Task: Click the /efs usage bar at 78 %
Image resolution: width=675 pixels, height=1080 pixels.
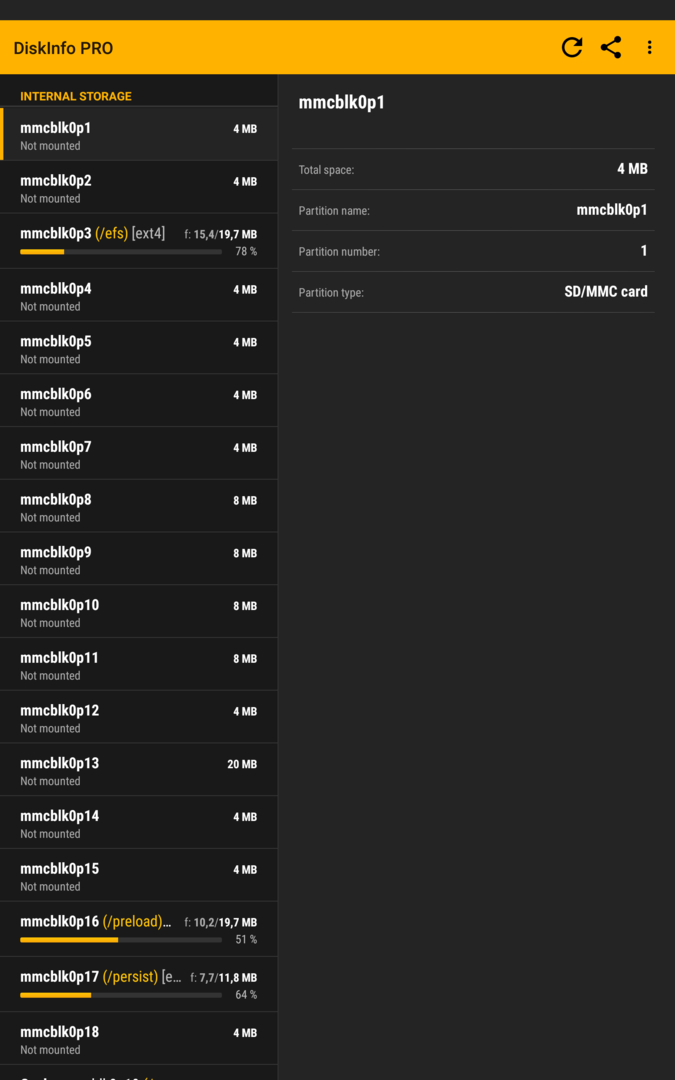Action: [x=121, y=252]
